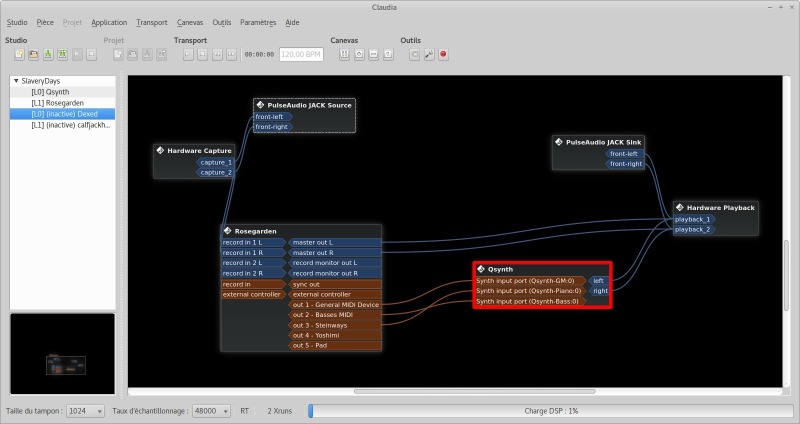The width and height of the screenshot is (800, 424).
Task: Click the first Canevas toolbar icon
Action: pos(345,55)
